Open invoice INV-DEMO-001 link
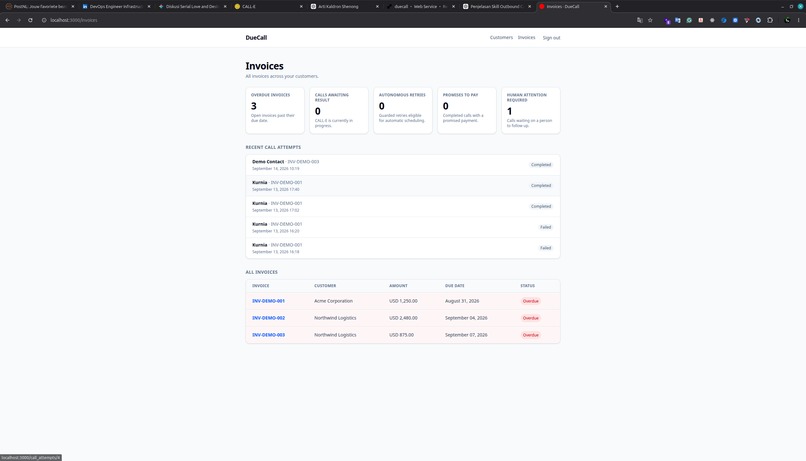The image size is (806, 461). 268,301
